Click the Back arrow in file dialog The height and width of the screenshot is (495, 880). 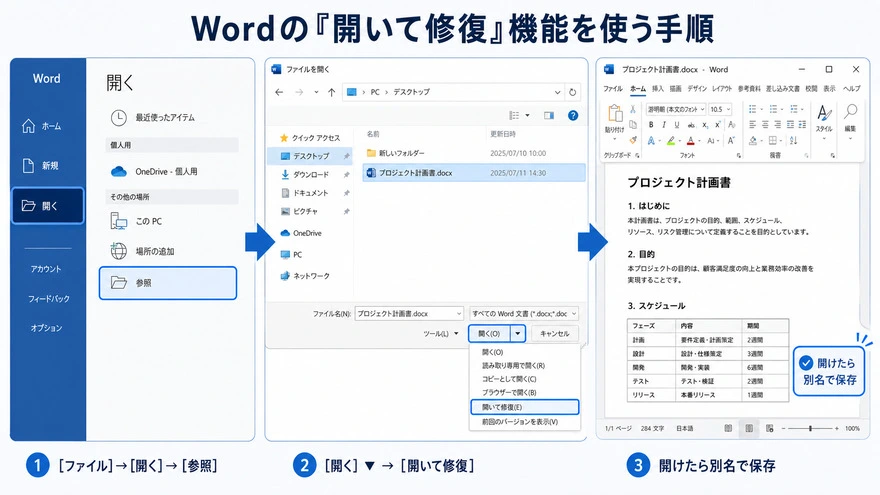click(x=279, y=92)
